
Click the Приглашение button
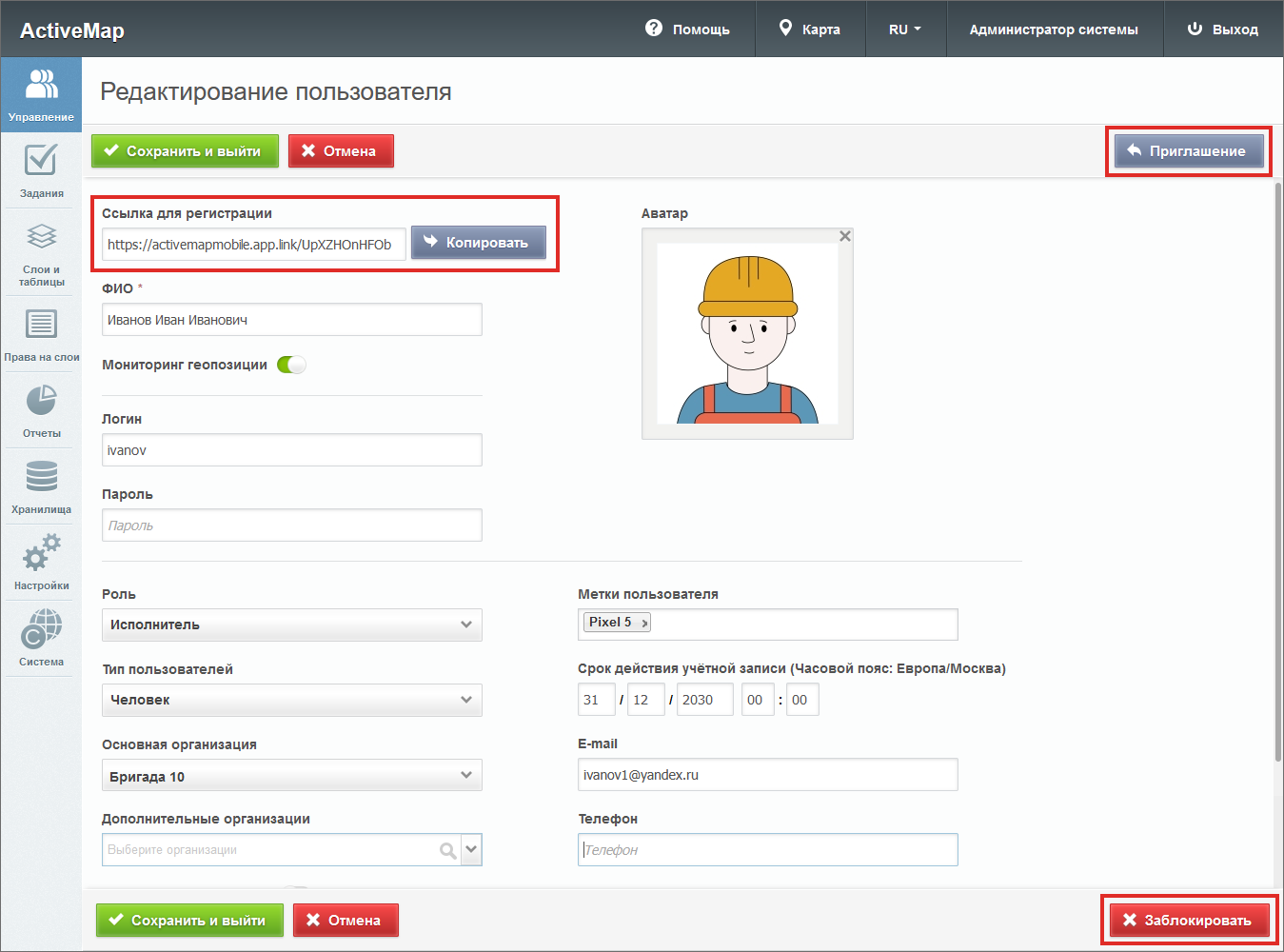click(1188, 151)
